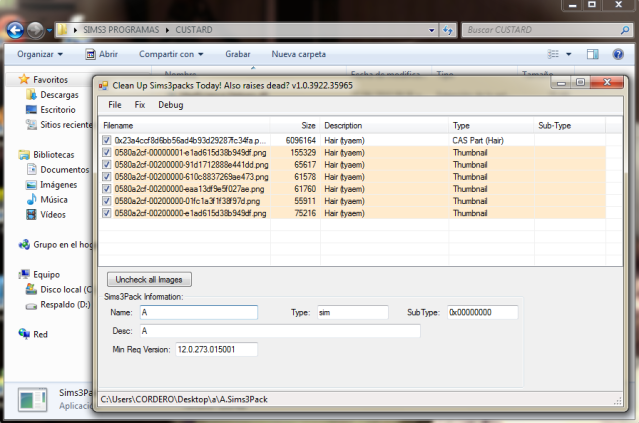Open the Imágenes library

click(60, 184)
